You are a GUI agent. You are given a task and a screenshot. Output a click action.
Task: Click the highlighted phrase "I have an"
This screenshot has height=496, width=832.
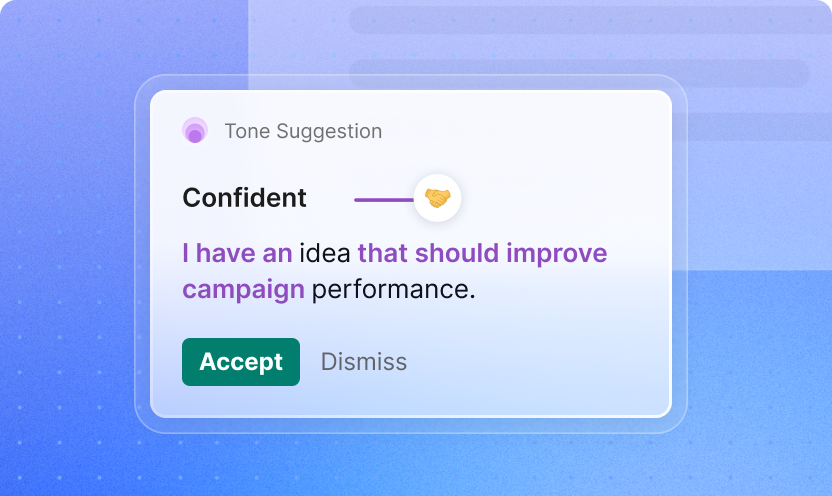click(x=236, y=253)
